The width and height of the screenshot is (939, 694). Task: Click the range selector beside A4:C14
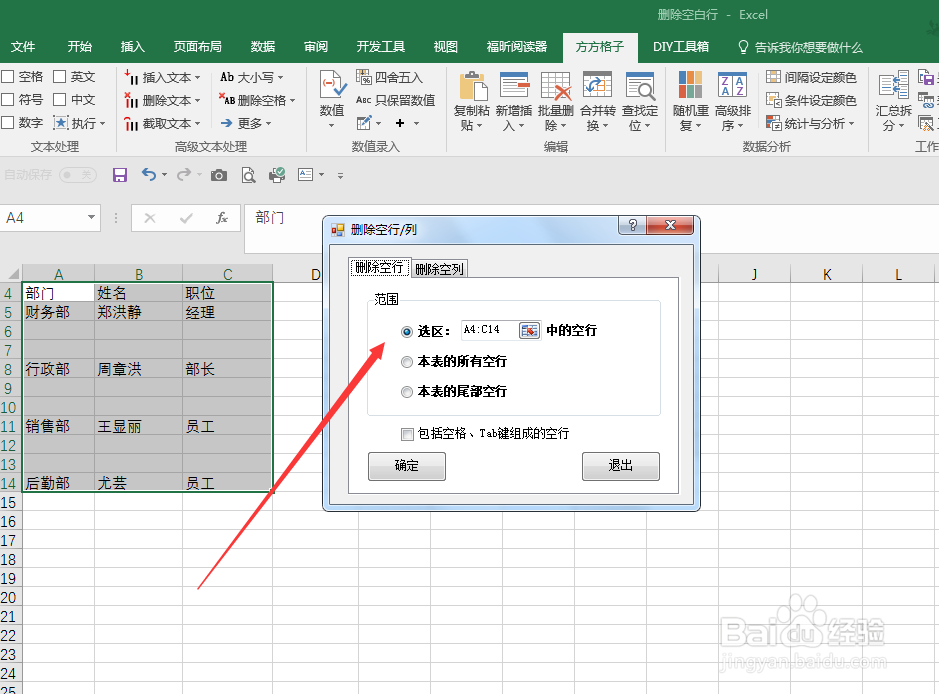pyautogui.click(x=529, y=331)
